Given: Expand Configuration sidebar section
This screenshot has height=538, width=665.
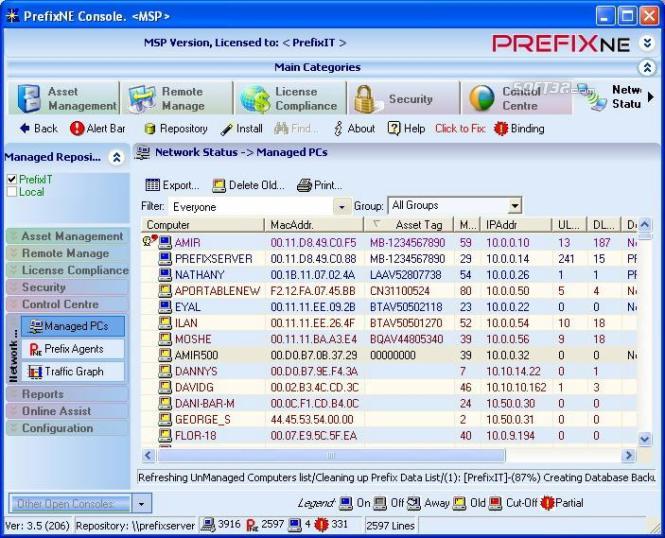Looking at the screenshot, I should pyautogui.click(x=68, y=428).
